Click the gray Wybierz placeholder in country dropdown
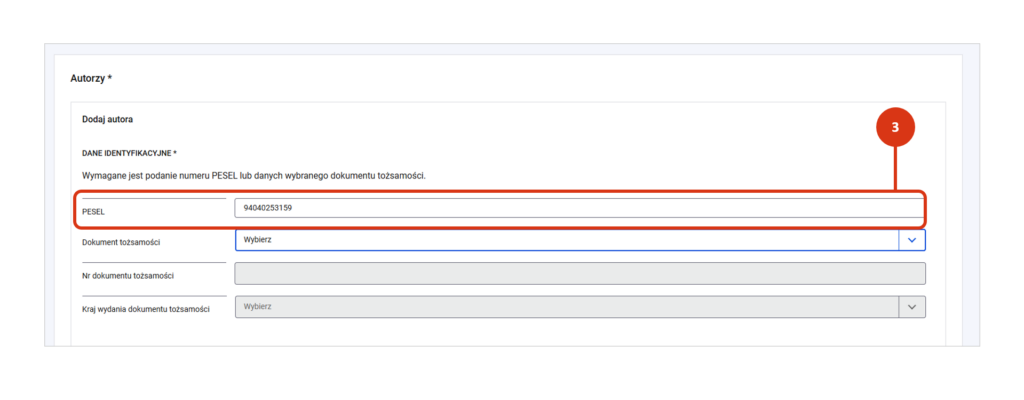 [x=257, y=307]
